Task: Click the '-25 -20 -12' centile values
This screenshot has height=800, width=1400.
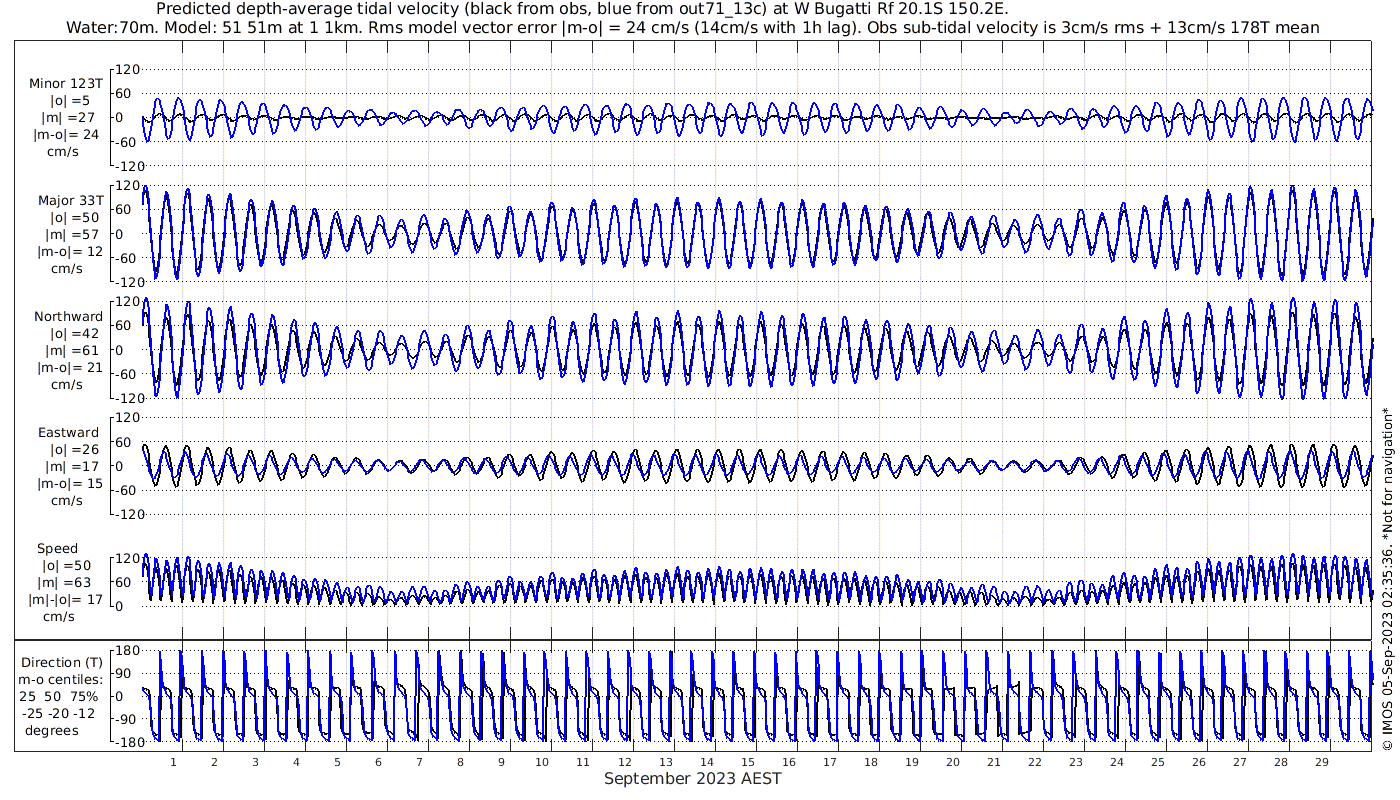Action: coord(61,713)
